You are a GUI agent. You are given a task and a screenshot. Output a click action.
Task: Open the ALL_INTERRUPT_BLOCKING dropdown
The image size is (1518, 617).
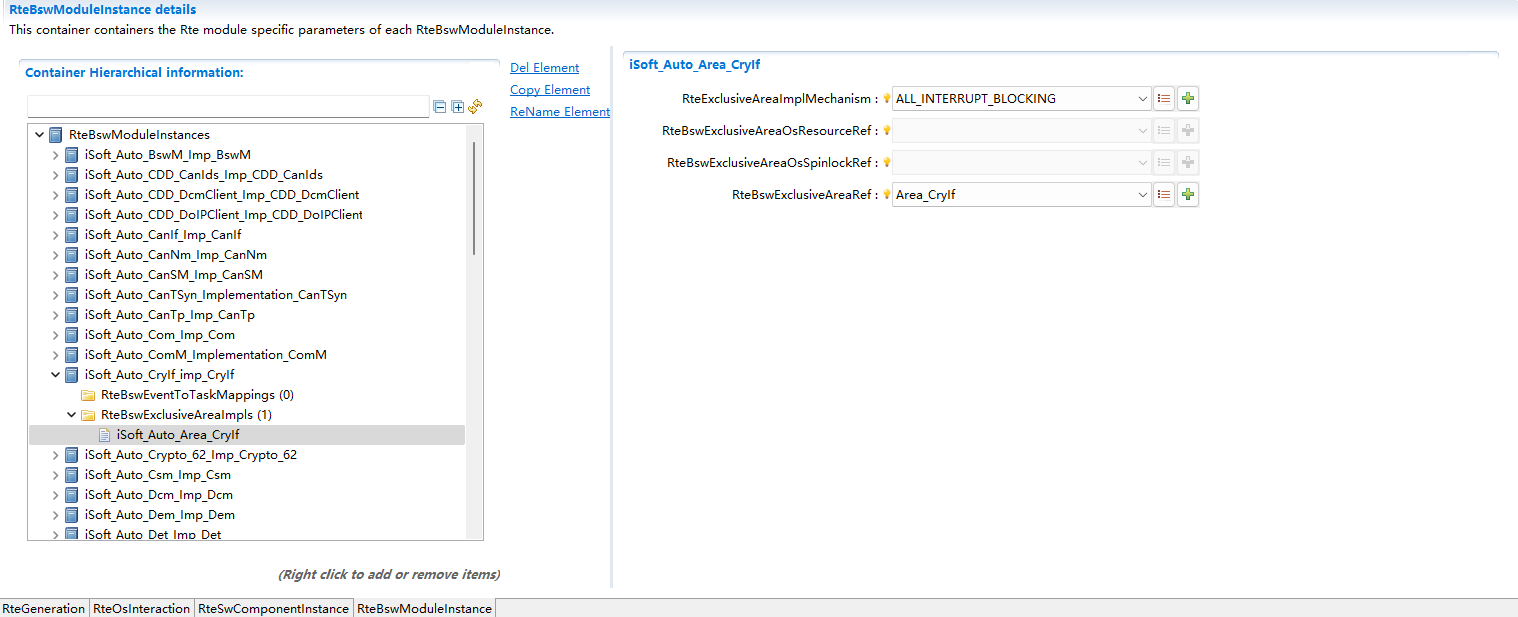[x=1142, y=99]
